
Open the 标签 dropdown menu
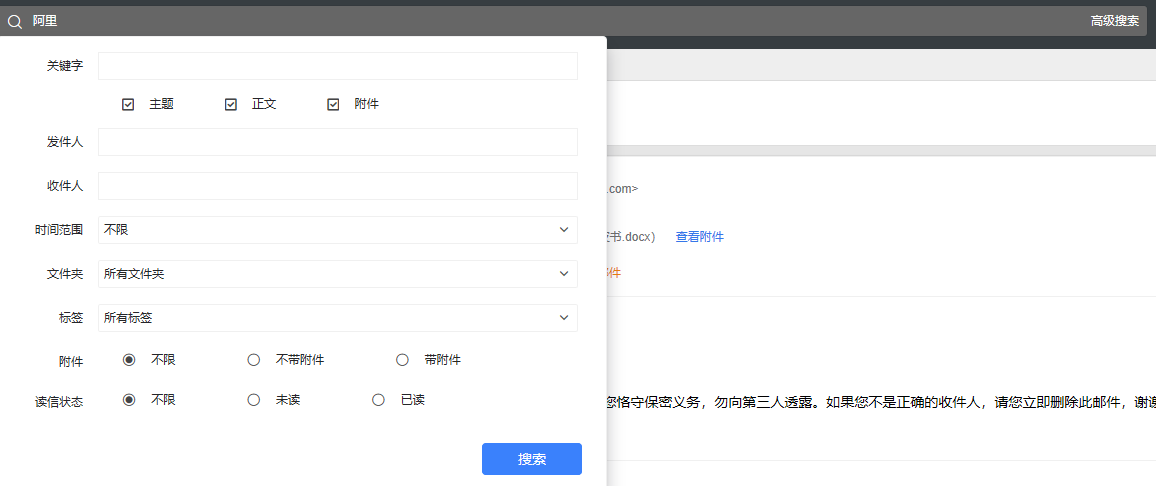click(x=337, y=318)
